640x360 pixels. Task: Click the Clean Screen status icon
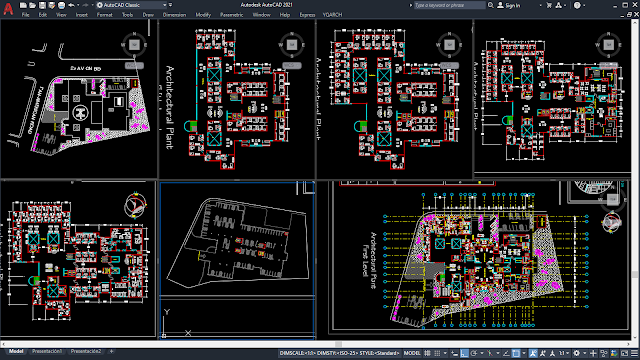coord(624,353)
